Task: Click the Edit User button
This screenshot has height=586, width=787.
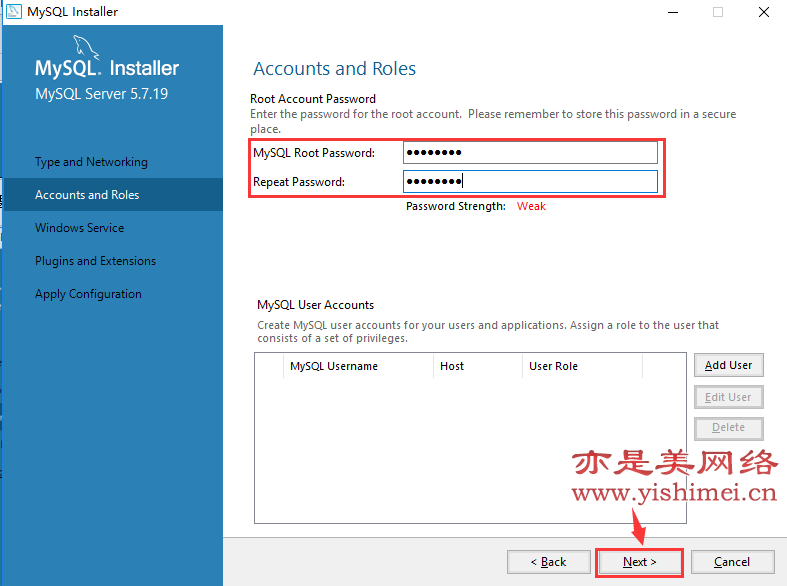Action: point(729,397)
